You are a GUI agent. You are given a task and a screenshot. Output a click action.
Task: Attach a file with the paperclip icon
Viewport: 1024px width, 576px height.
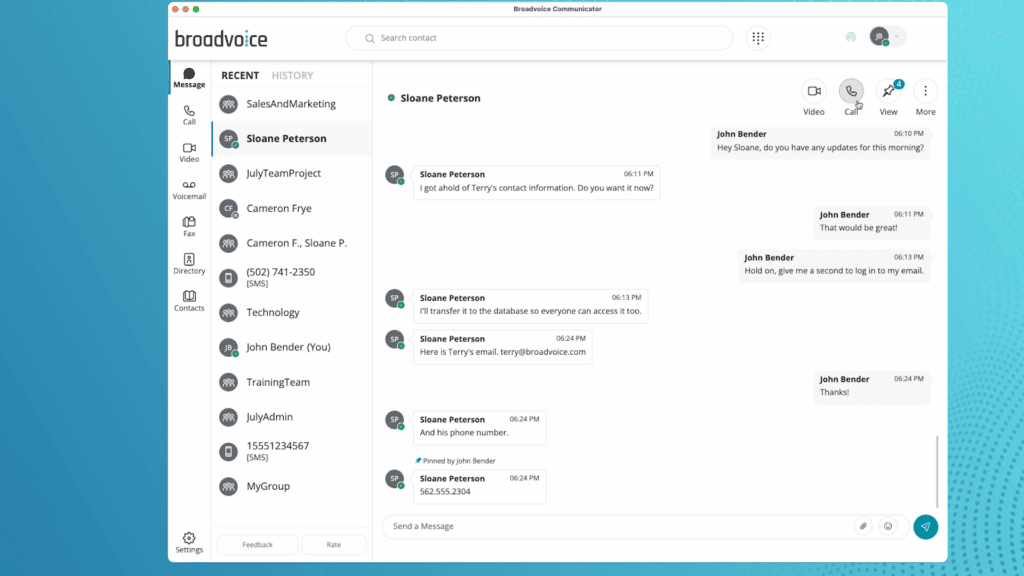pyautogui.click(x=862, y=526)
